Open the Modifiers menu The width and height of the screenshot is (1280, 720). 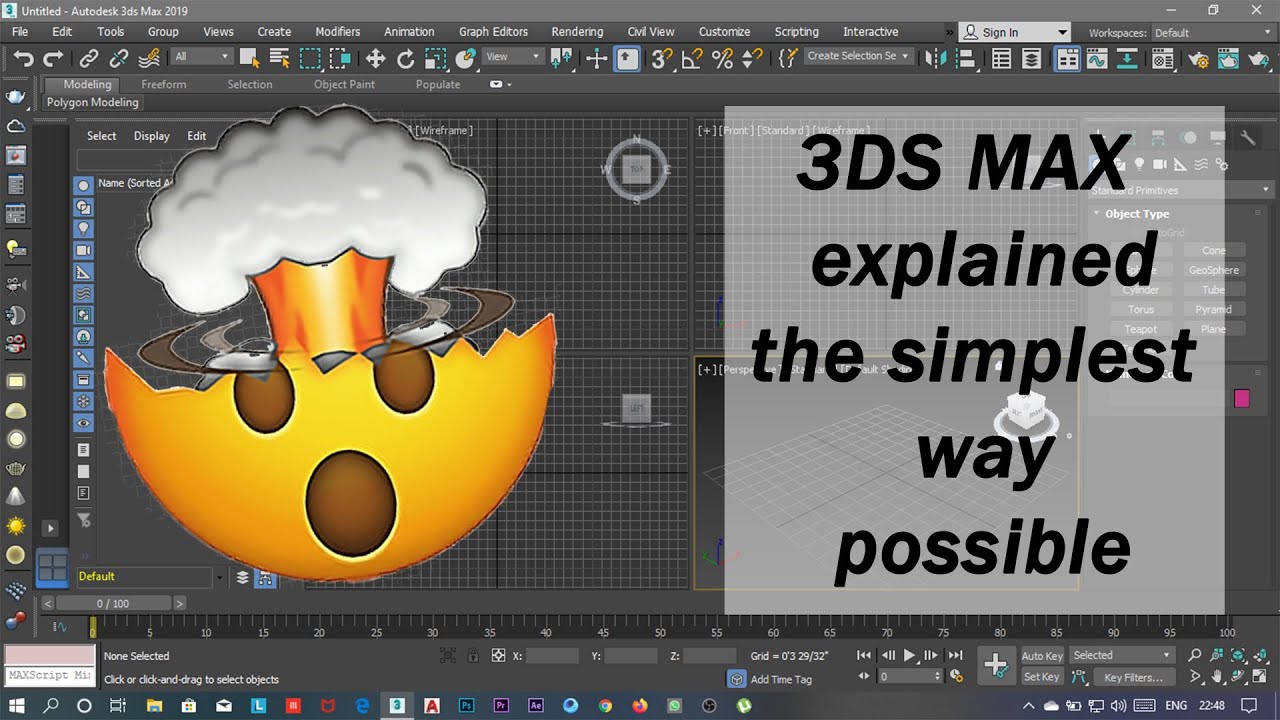point(337,32)
